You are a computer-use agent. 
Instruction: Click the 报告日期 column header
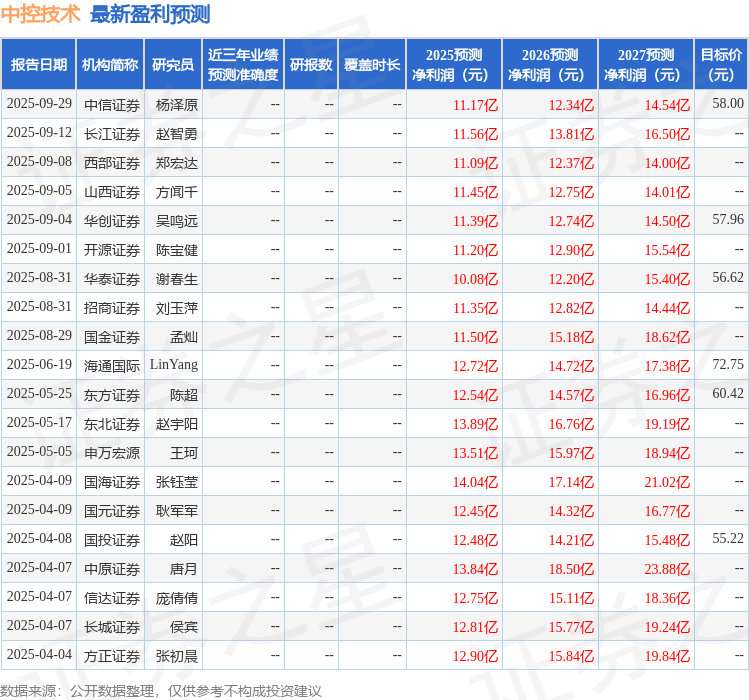39,65
